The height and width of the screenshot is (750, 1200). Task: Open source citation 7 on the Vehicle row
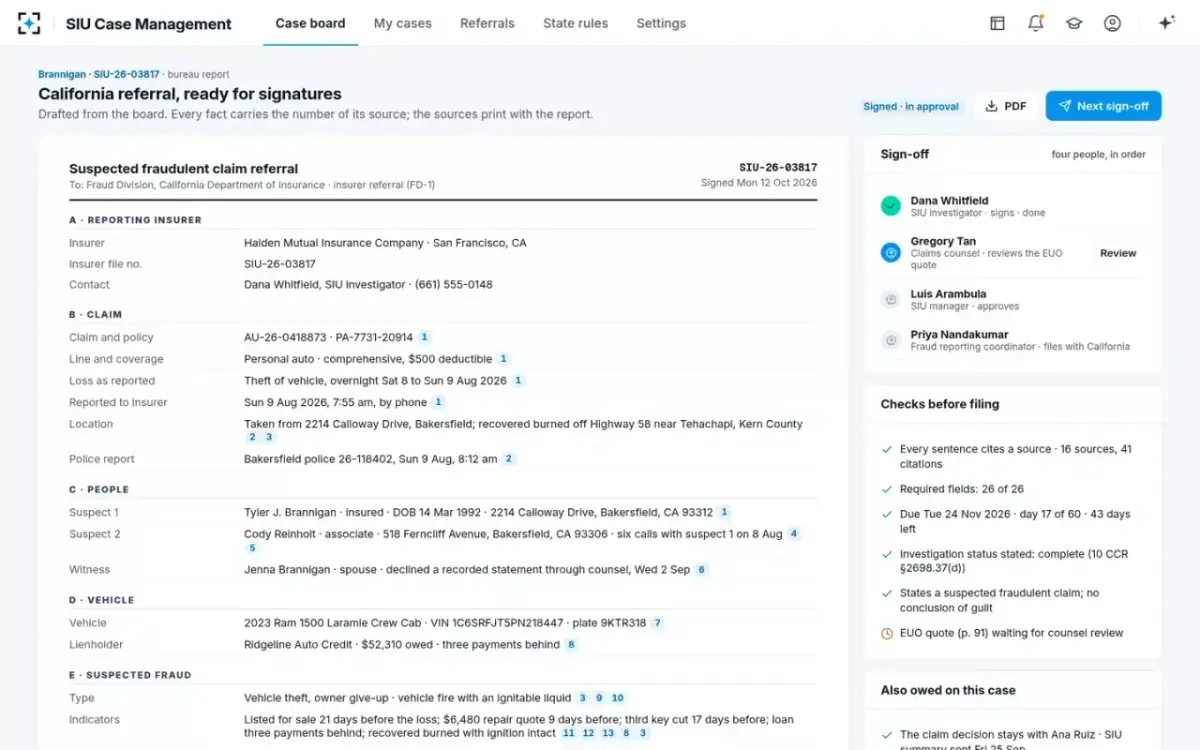pos(657,623)
